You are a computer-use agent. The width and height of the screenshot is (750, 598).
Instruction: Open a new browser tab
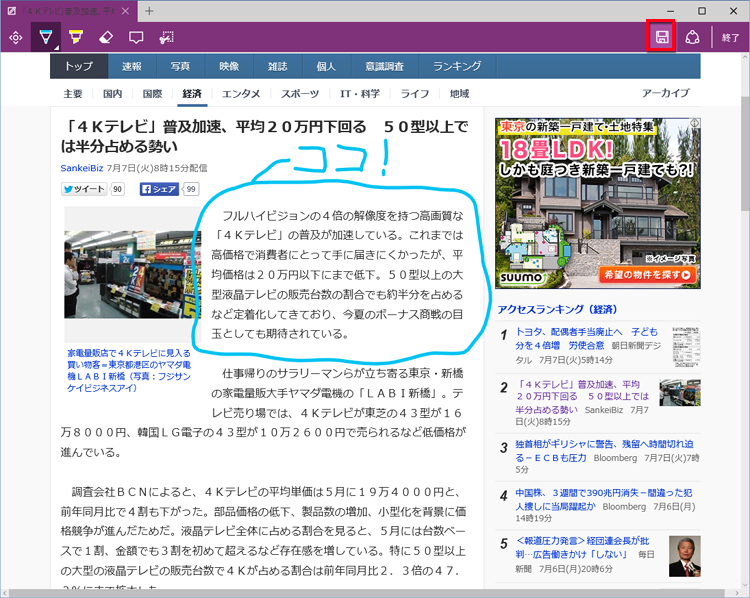[149, 11]
